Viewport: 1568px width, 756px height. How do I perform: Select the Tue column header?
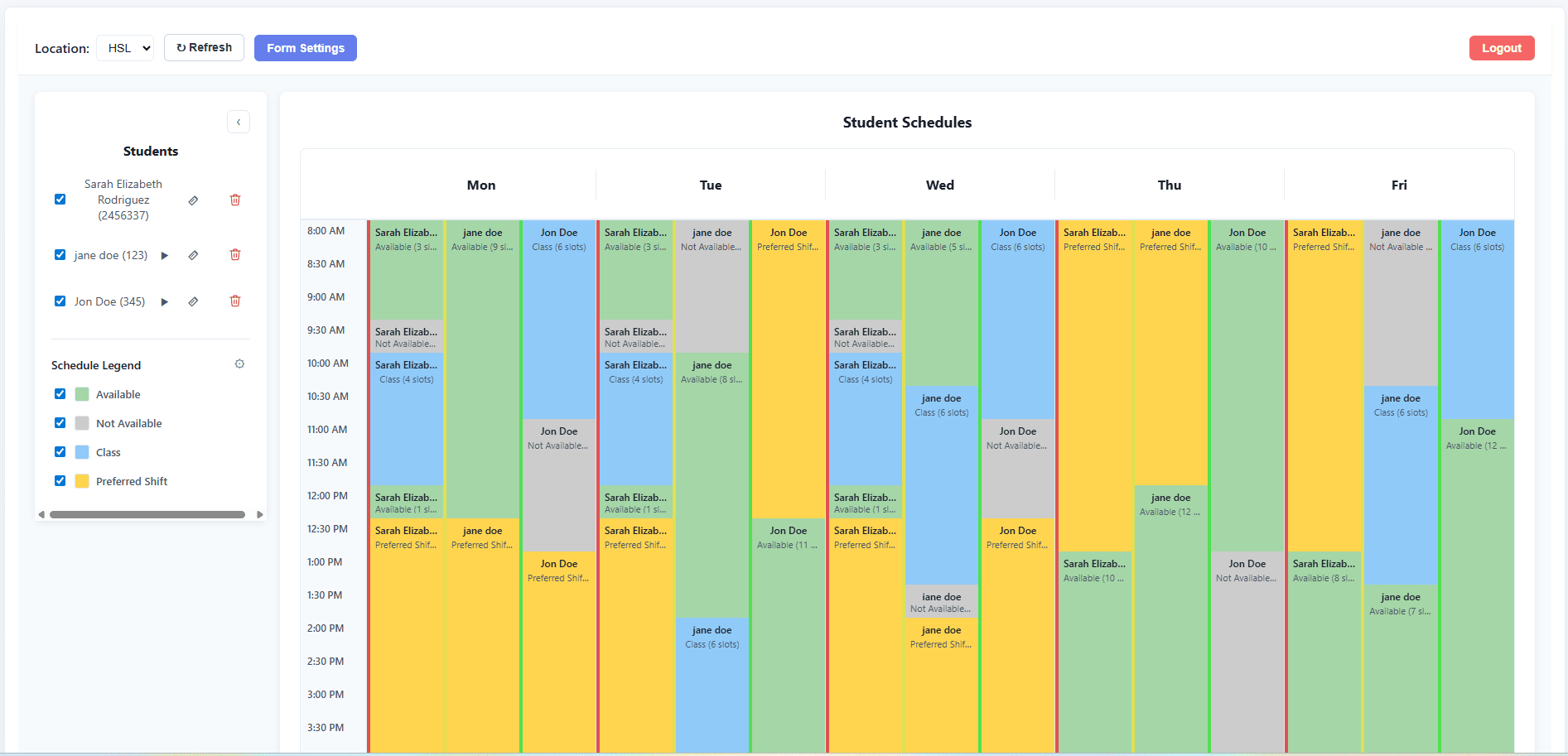(711, 185)
